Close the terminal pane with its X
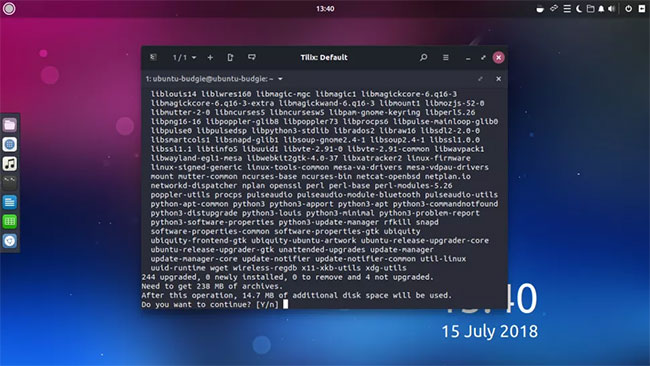 pos(498,79)
